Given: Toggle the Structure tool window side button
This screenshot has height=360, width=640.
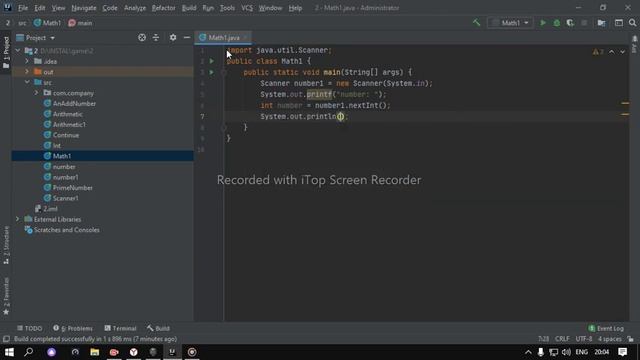Looking at the screenshot, I should point(6,245).
